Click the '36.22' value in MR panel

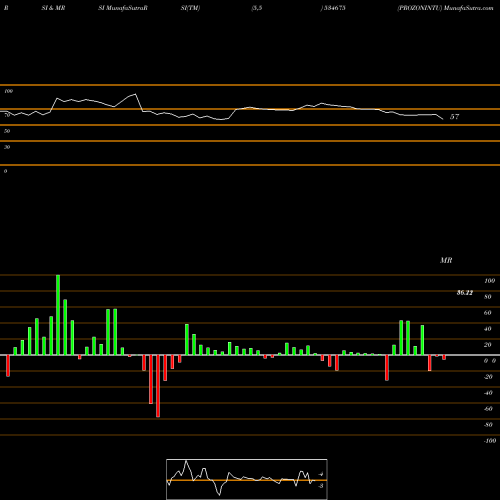pos(465,293)
